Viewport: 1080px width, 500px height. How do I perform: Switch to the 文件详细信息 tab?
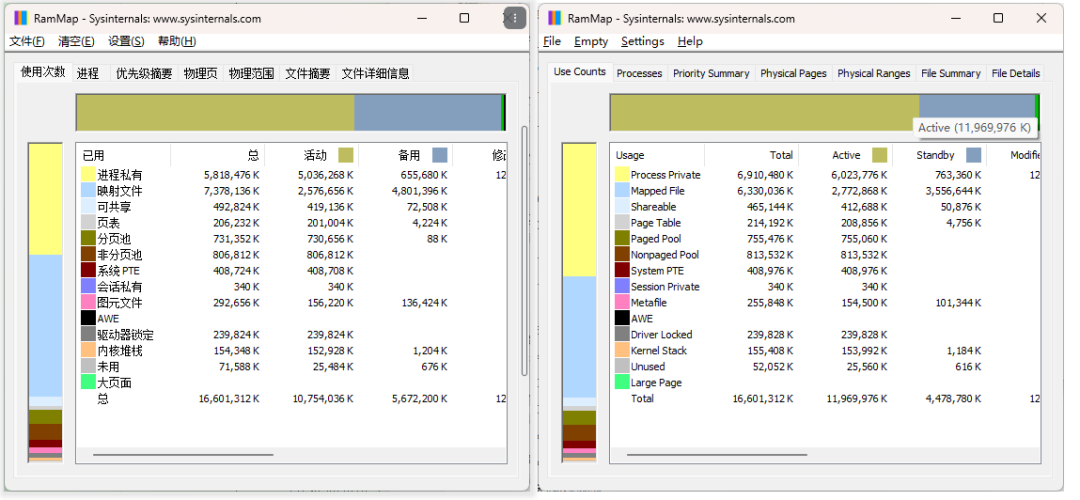(376, 73)
